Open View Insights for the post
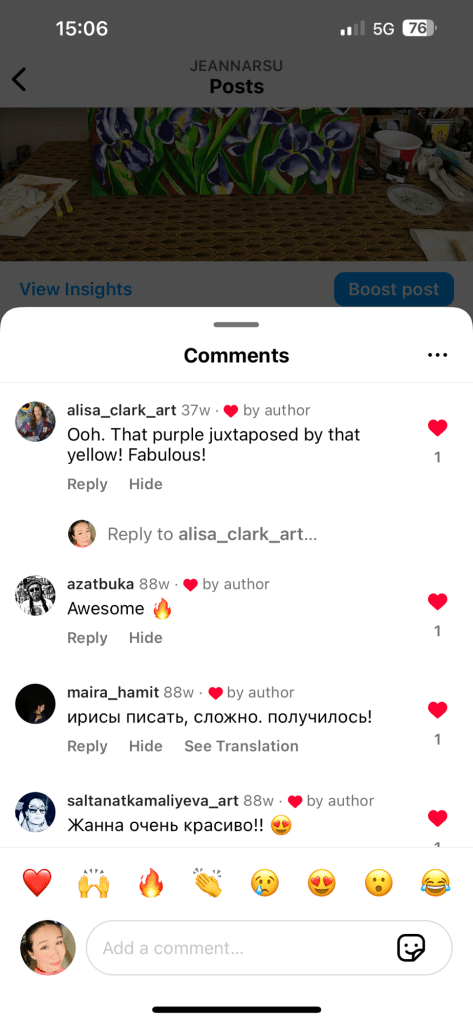 pos(76,289)
